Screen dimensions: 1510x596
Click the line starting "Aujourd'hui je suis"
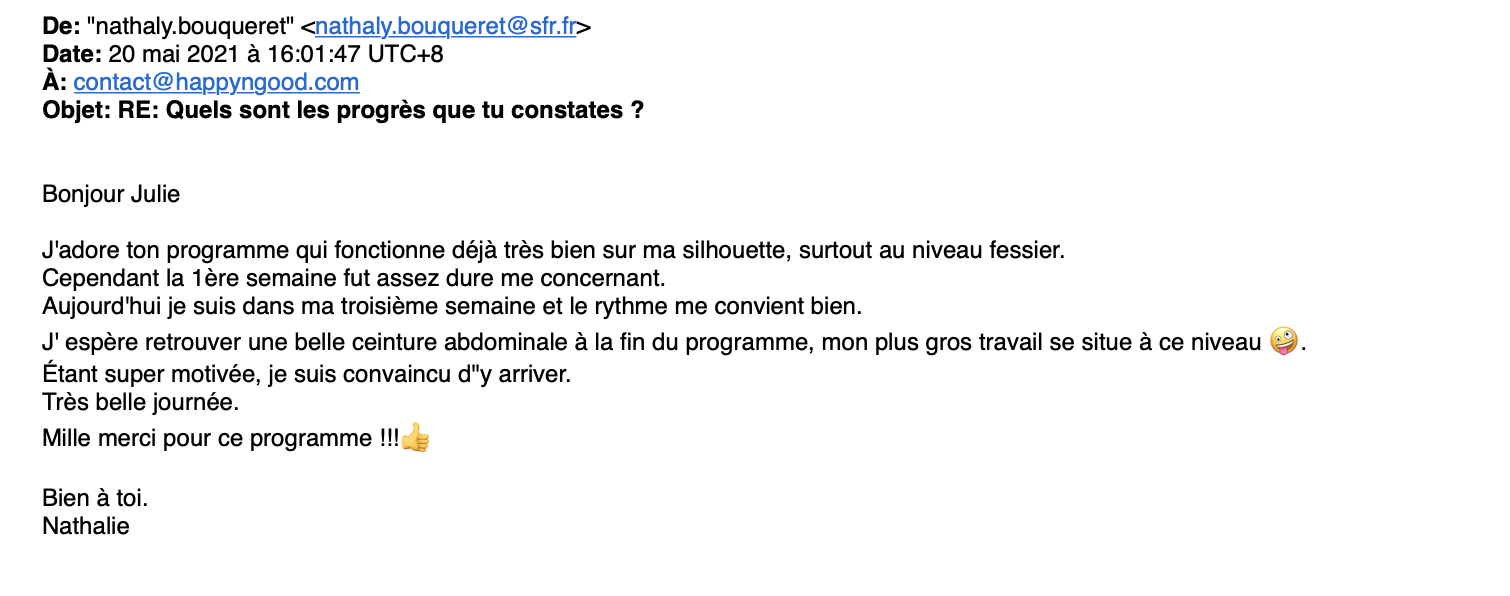click(451, 304)
